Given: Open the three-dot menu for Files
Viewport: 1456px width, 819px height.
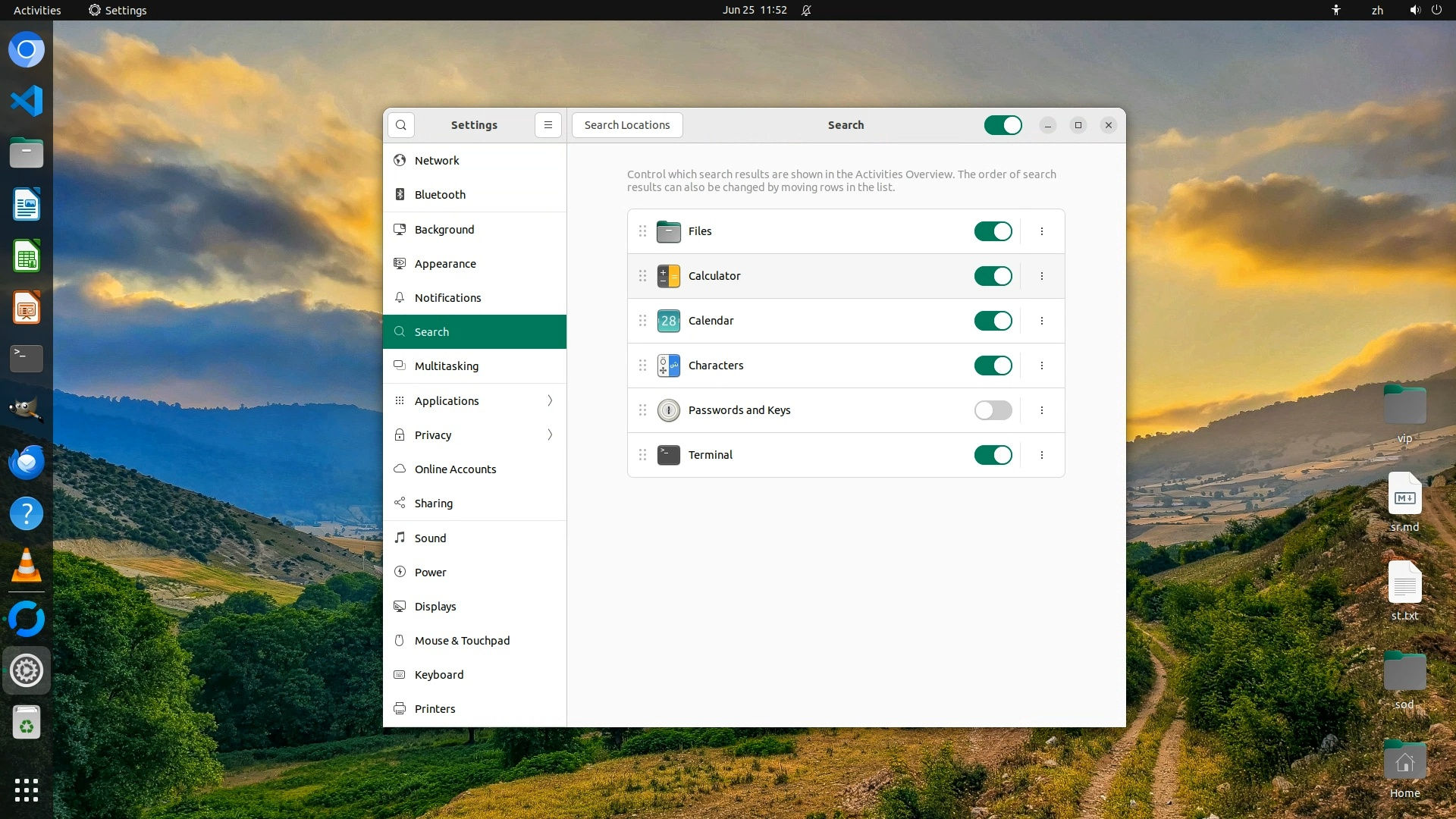Looking at the screenshot, I should tap(1041, 231).
